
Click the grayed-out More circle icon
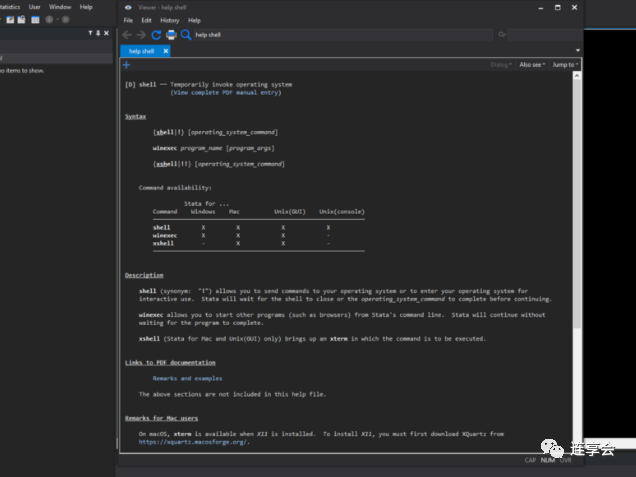49,19
